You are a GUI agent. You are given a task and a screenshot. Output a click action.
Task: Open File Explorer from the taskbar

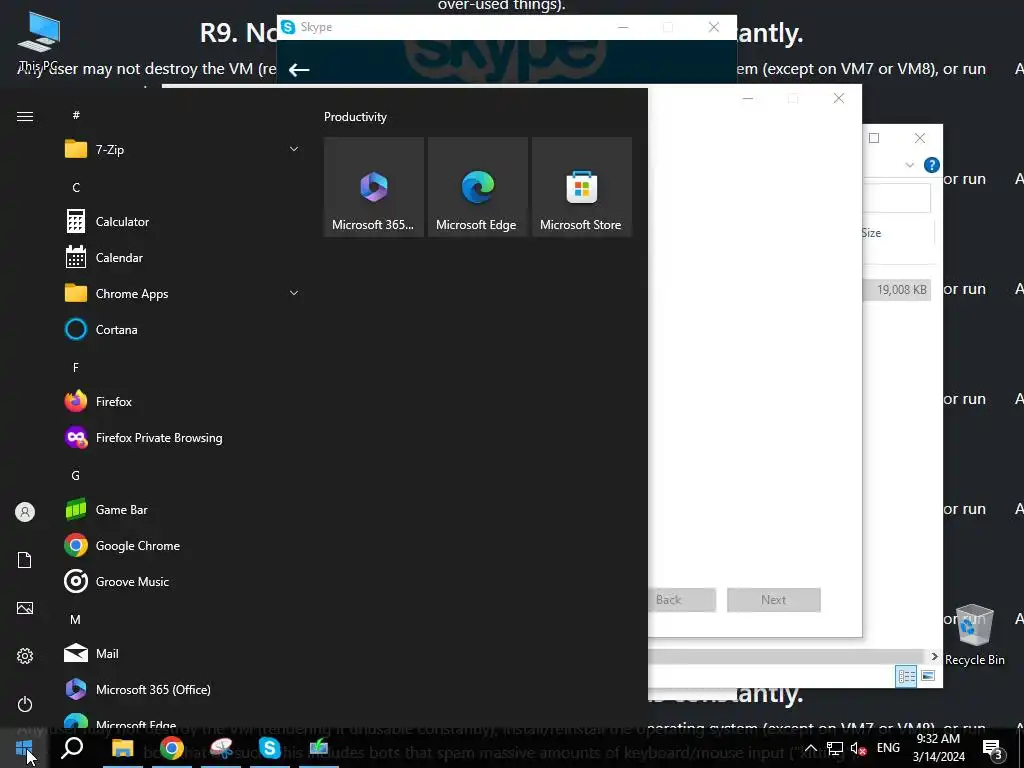(122, 748)
